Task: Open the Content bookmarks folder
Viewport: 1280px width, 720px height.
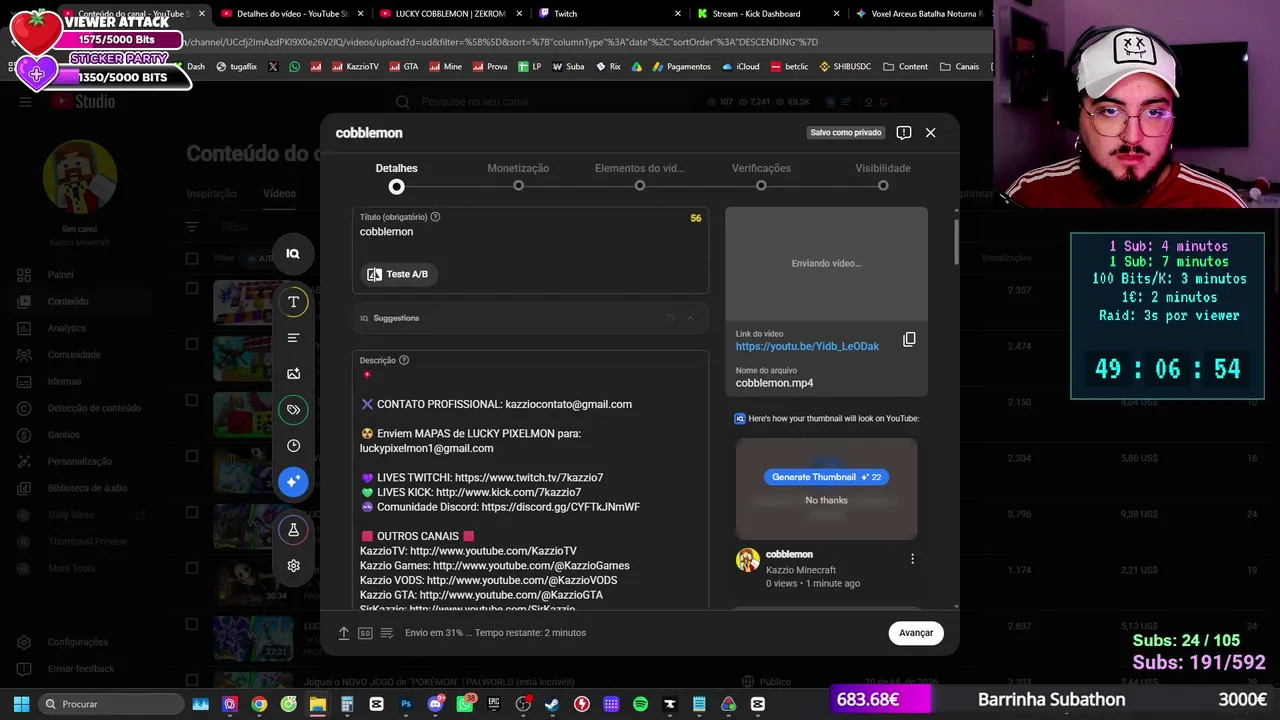Action: [905, 67]
